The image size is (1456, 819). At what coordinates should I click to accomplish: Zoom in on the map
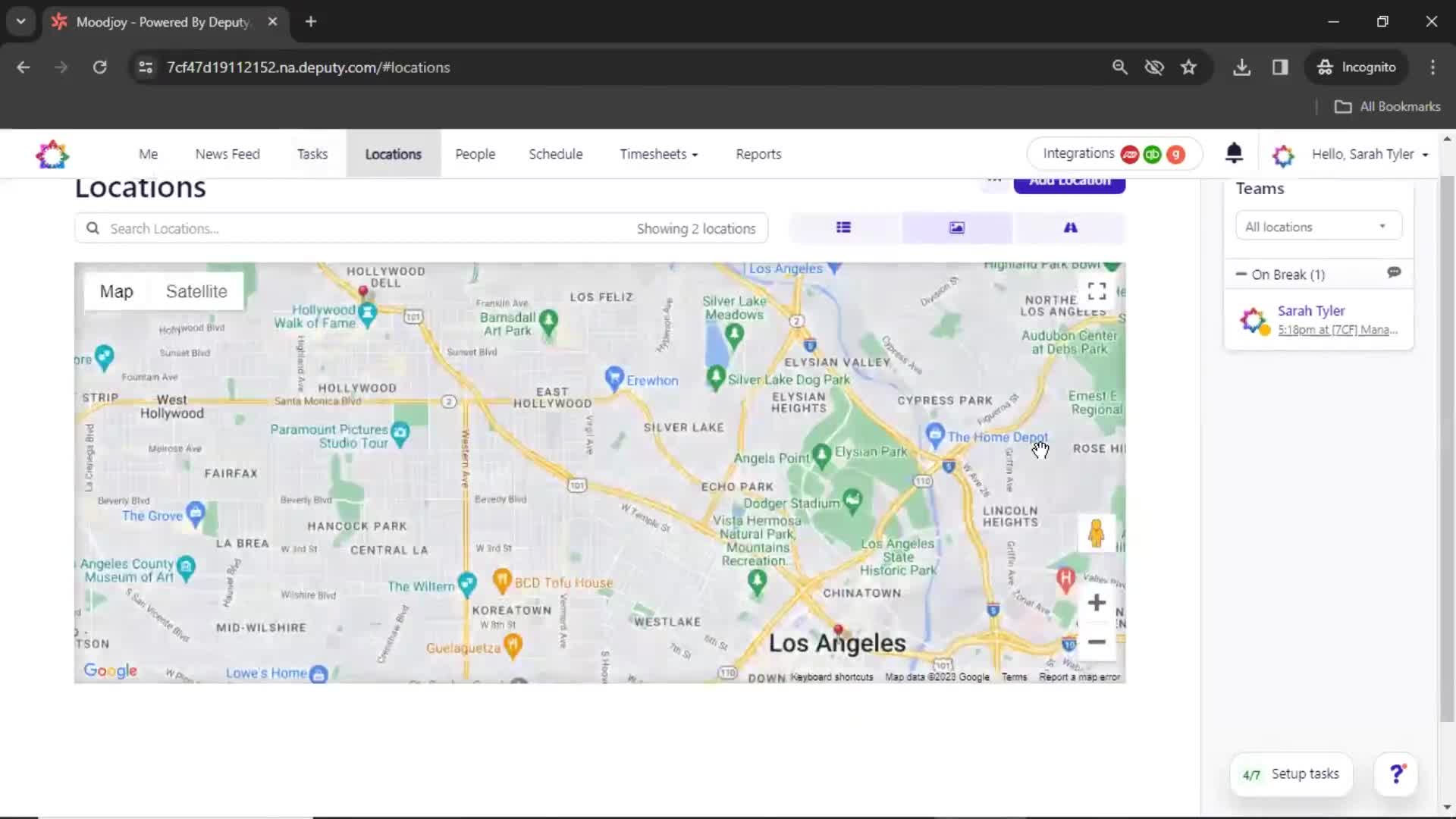1097,603
